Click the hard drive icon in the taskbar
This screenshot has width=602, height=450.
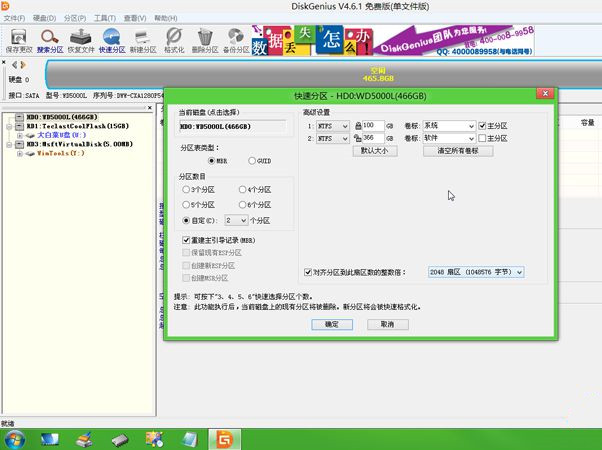(120, 440)
